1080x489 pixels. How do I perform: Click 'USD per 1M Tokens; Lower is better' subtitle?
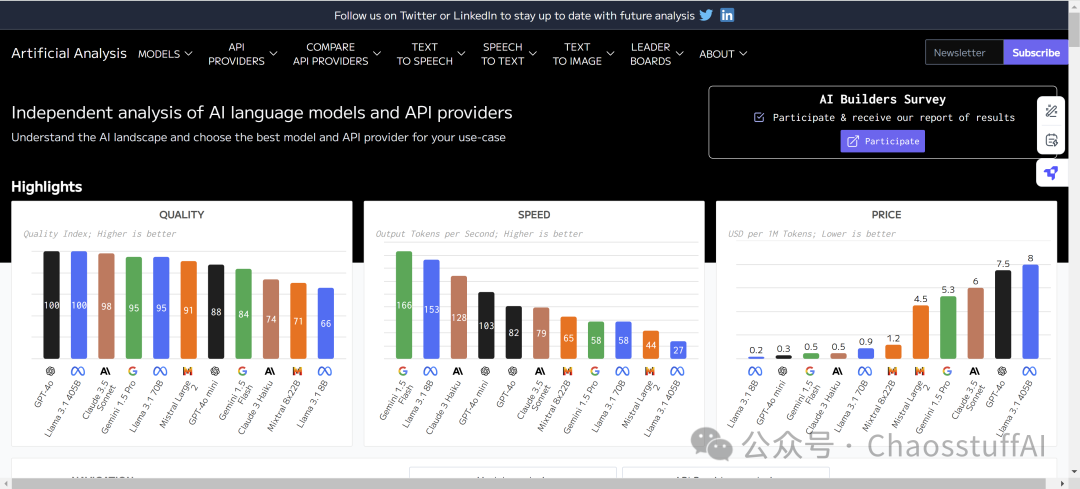pos(812,234)
